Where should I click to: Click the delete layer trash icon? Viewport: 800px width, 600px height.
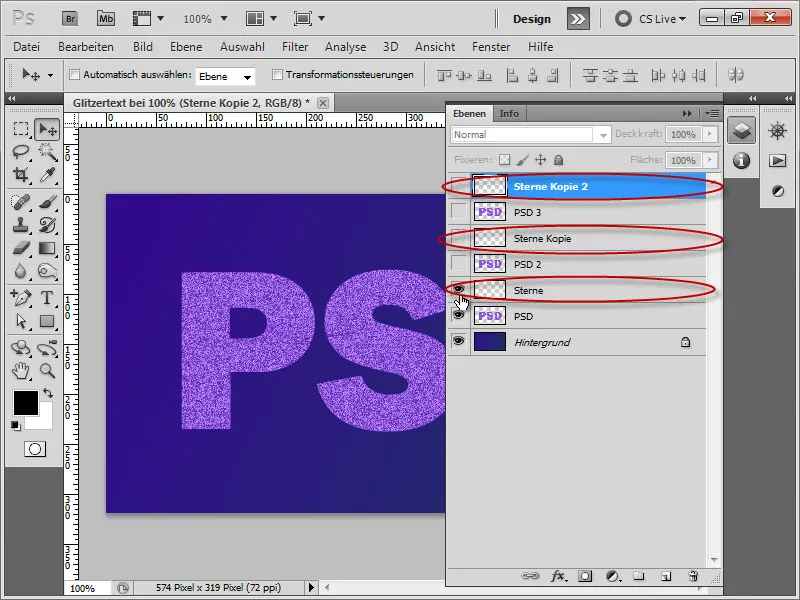[x=694, y=577]
